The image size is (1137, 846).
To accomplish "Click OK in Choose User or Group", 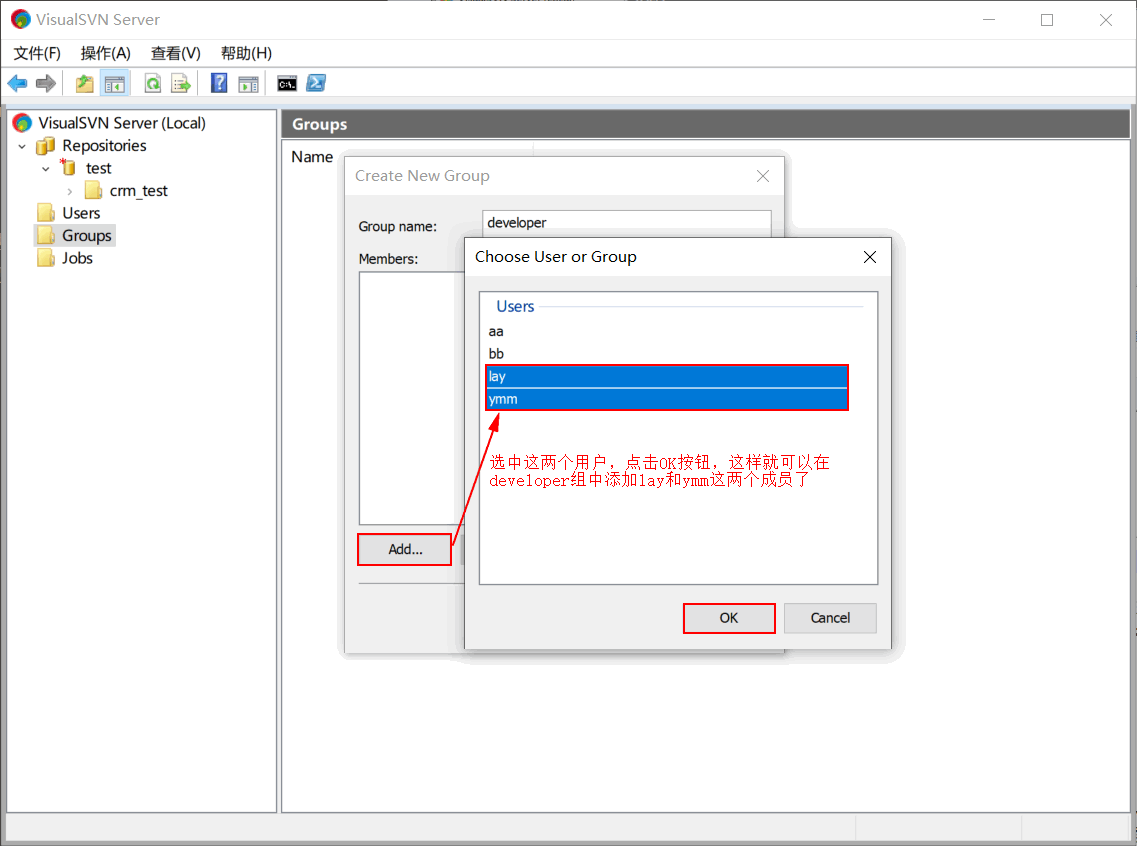I will point(729,618).
